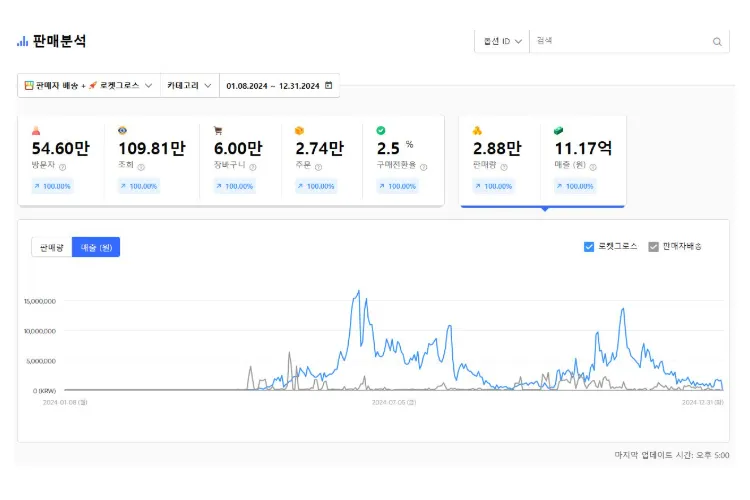Click the 검색 search input field

click(620, 41)
